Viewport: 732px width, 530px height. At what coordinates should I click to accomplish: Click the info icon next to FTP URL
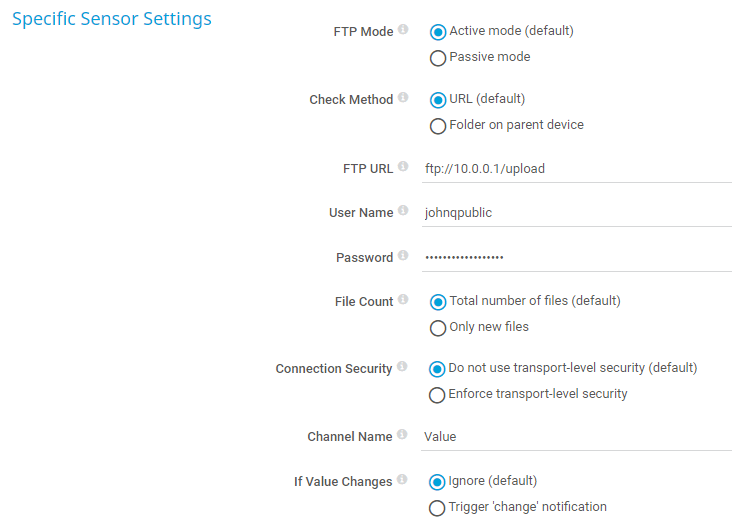[403, 167]
